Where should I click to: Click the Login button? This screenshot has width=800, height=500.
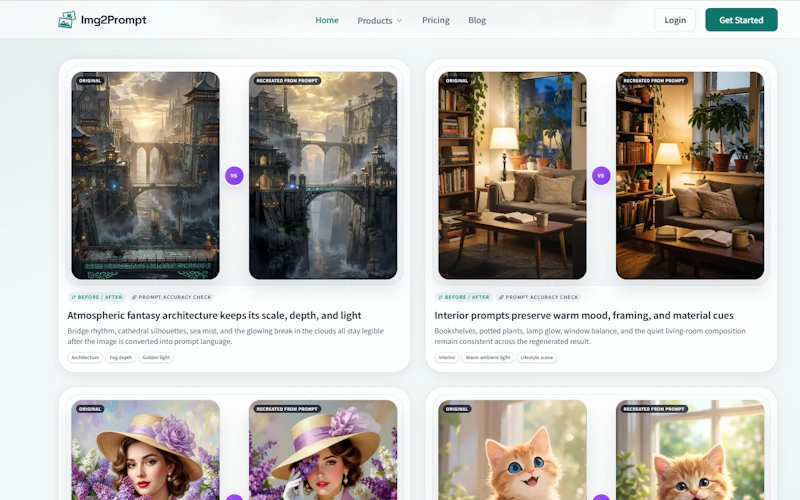(675, 20)
